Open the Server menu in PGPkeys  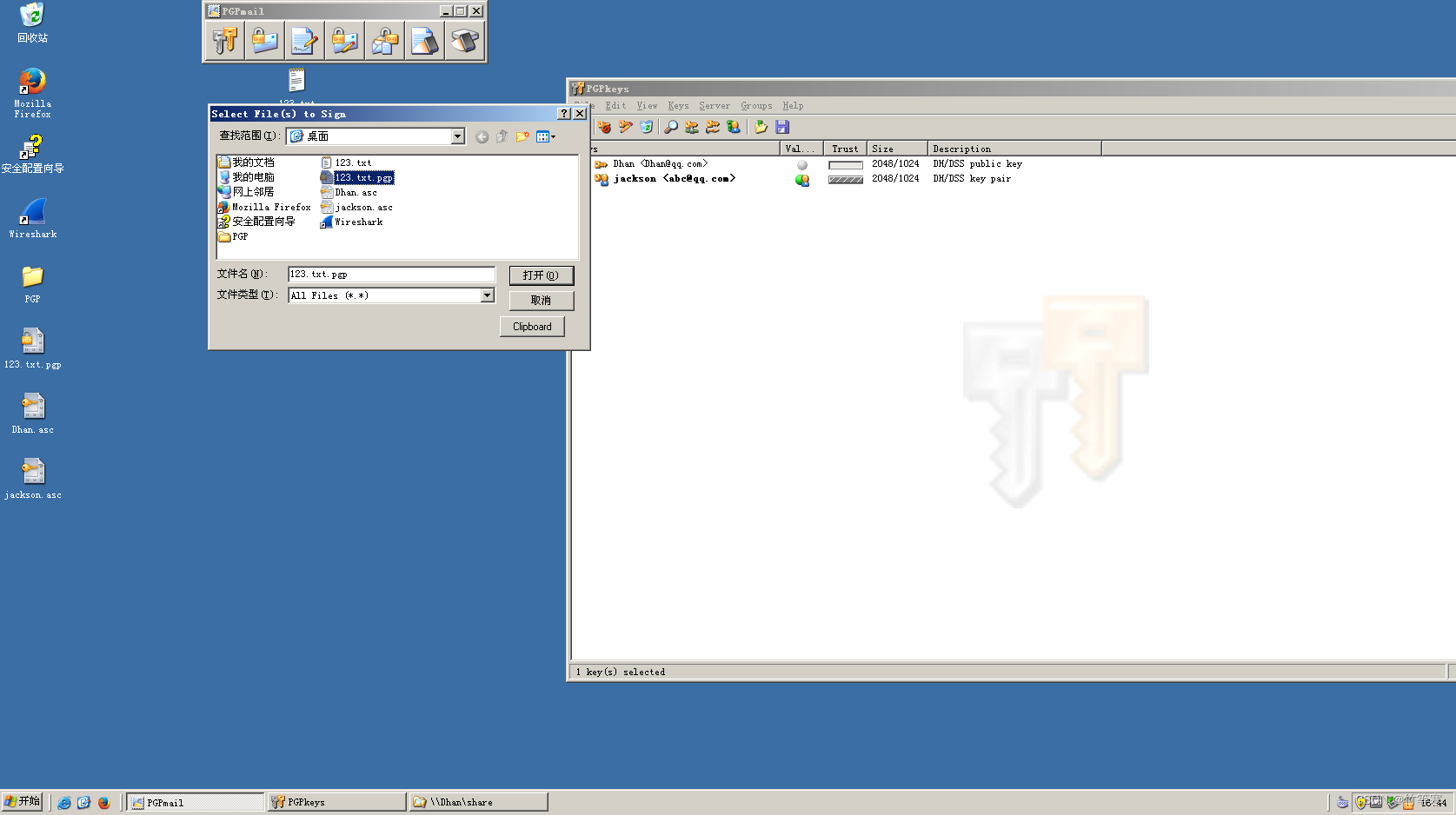pos(715,106)
